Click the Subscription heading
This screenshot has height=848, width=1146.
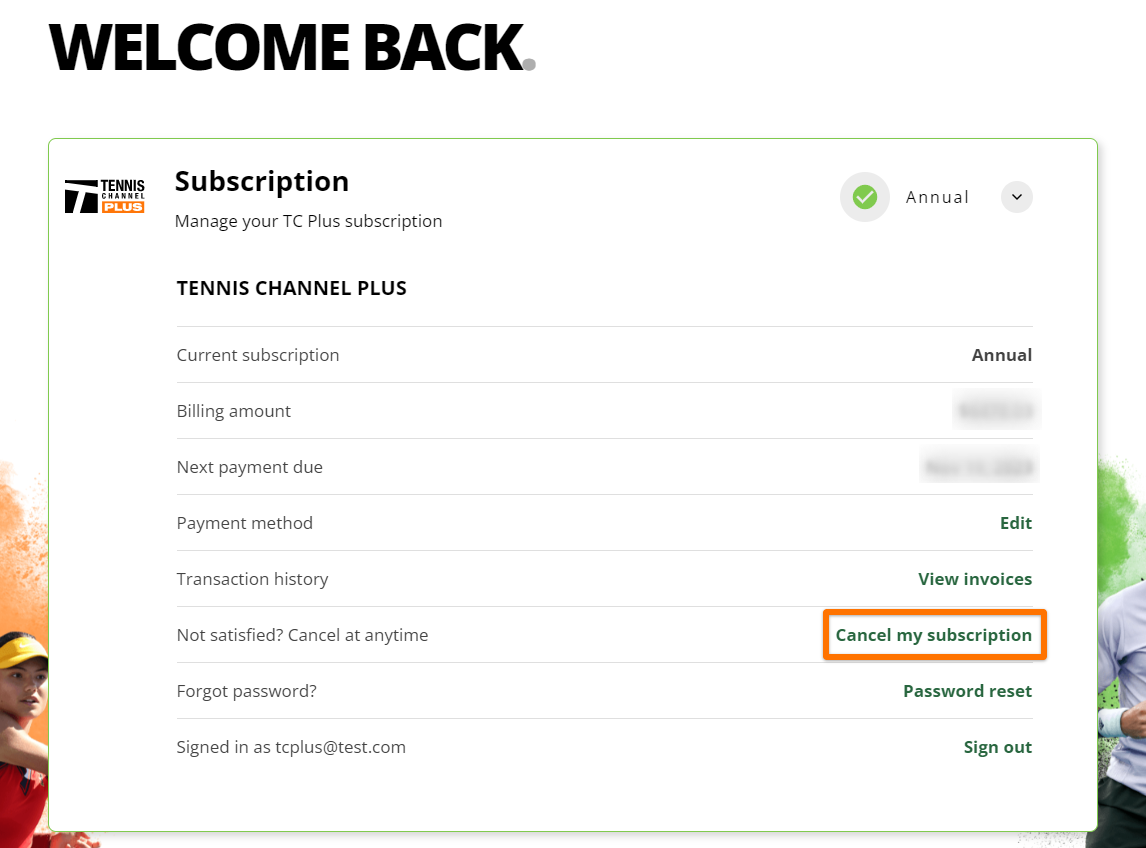(262, 182)
